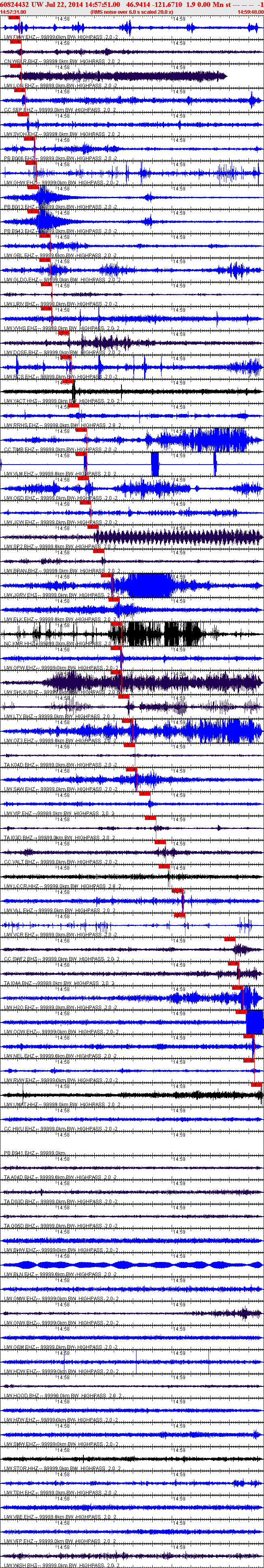Screen dimensions: 264x1568
Task: Click the RMS noise scaling note
Action: (132, 12)
